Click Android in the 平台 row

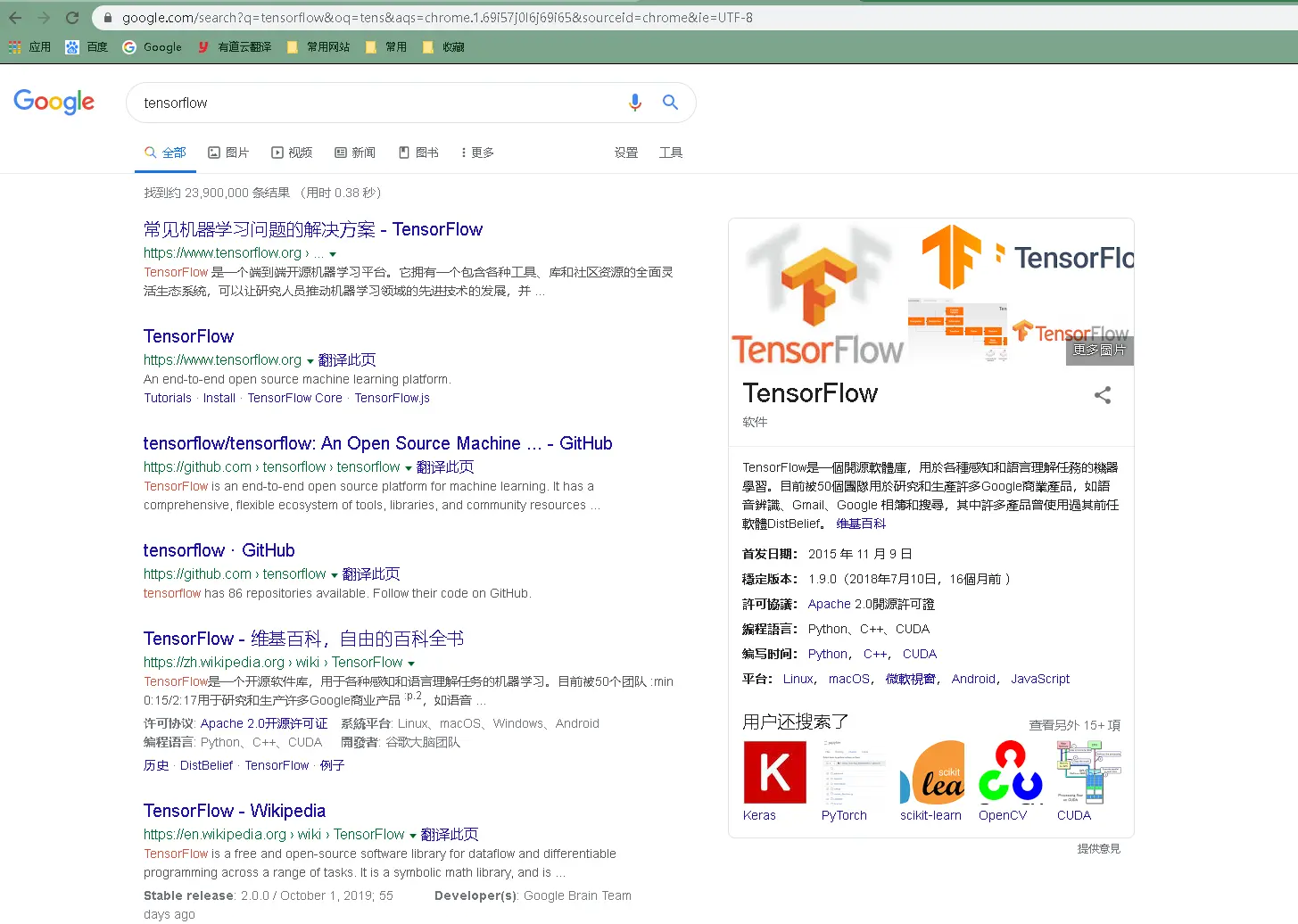[973, 679]
